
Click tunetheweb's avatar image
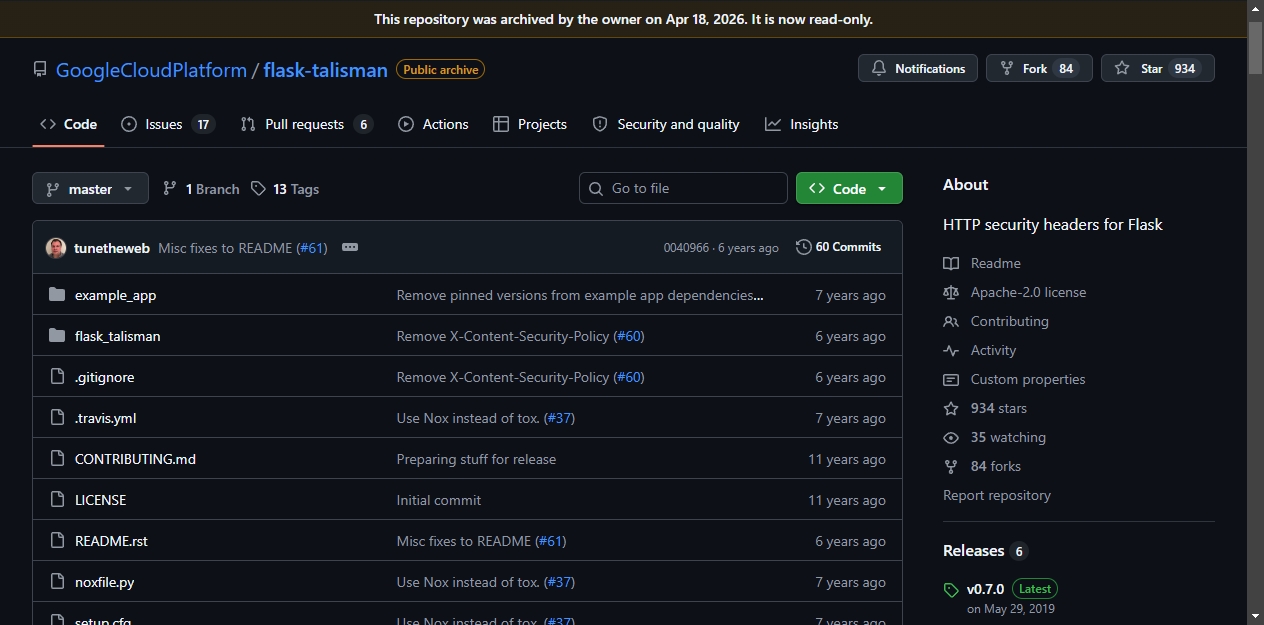[x=56, y=247]
